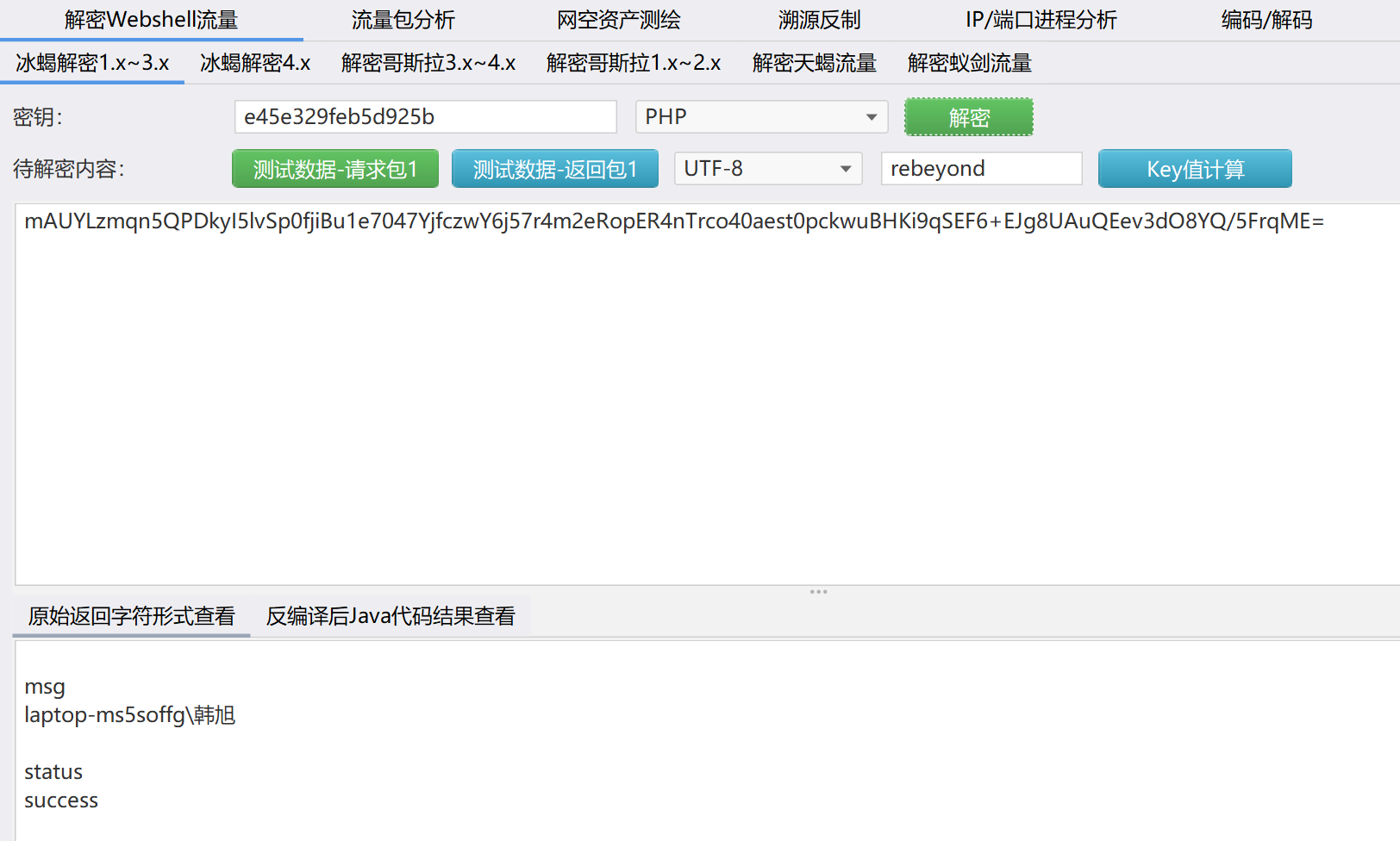
Task: Open the UTF-8 encoding dropdown
Action: coord(767,169)
